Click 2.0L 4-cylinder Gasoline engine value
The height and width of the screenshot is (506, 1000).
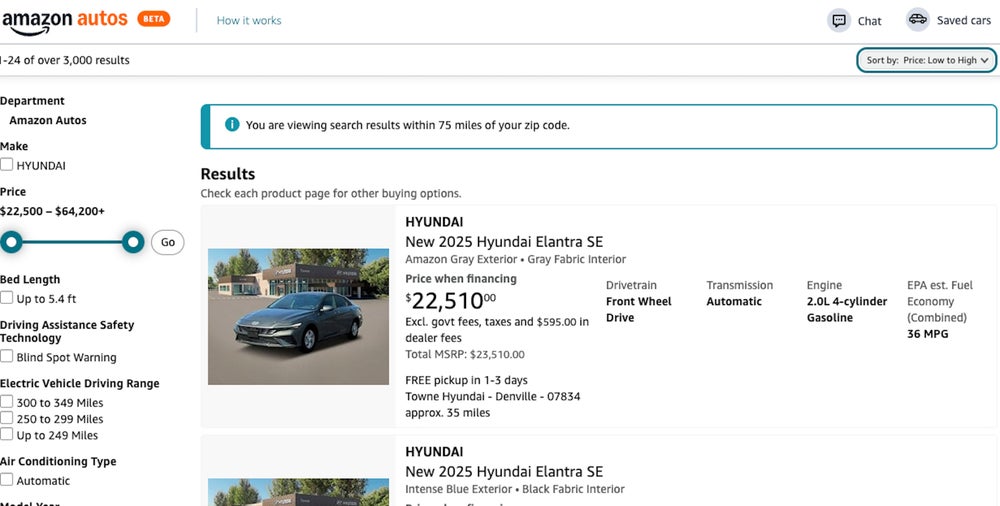(847, 309)
